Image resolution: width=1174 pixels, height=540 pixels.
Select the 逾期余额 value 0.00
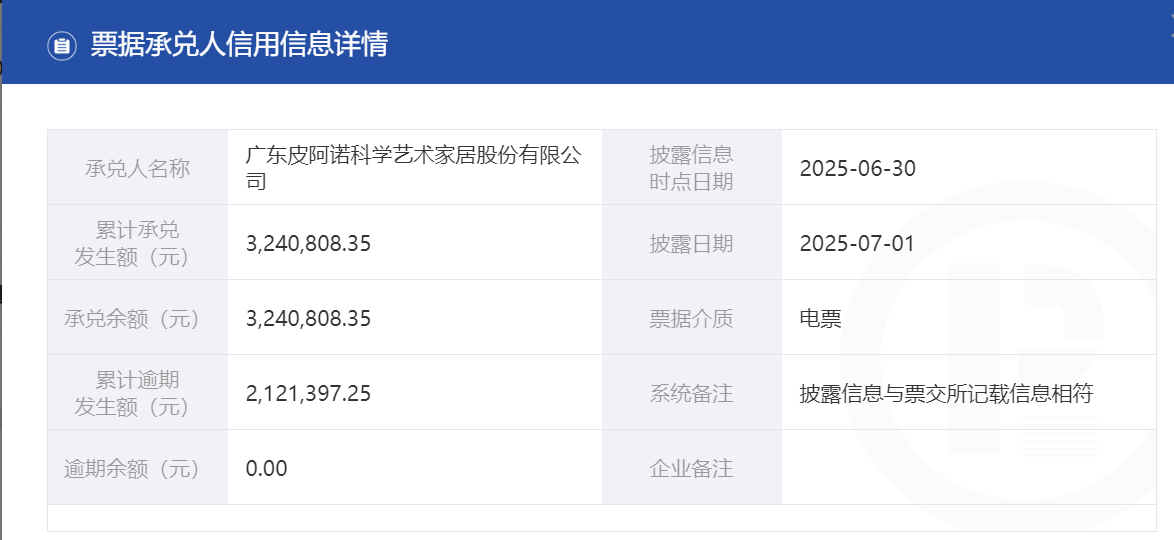pyautogui.click(x=266, y=468)
